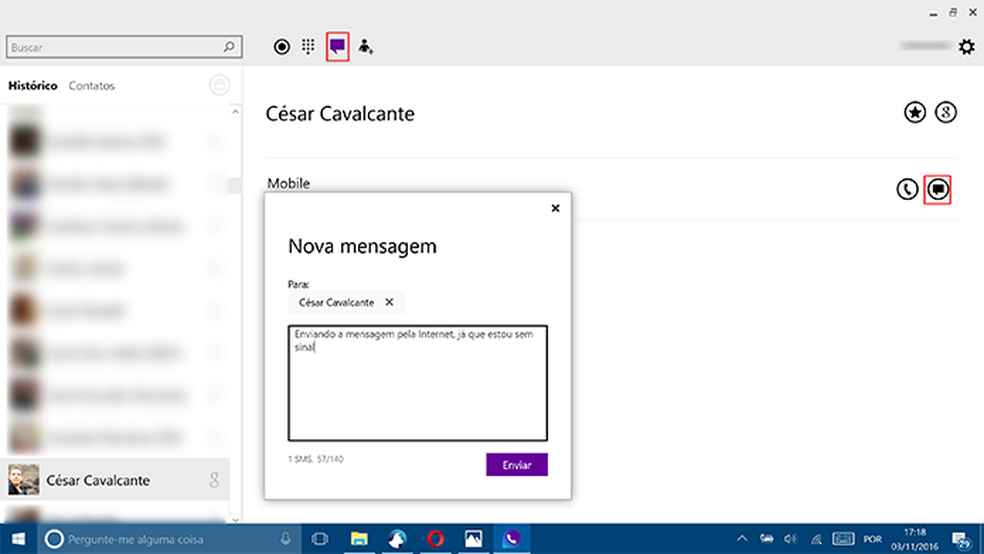
Task: Click the purple new message icon in toolbar
Action: 338,47
